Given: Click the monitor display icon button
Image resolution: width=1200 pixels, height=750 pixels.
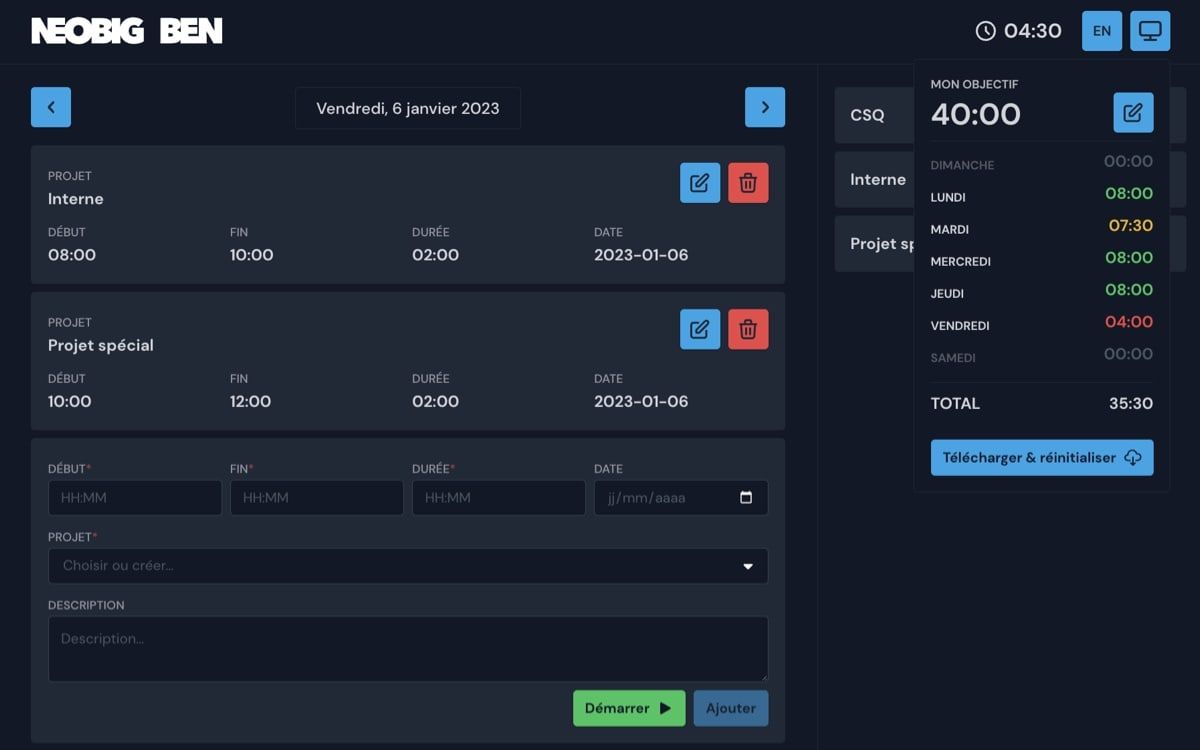Looking at the screenshot, I should [1150, 31].
